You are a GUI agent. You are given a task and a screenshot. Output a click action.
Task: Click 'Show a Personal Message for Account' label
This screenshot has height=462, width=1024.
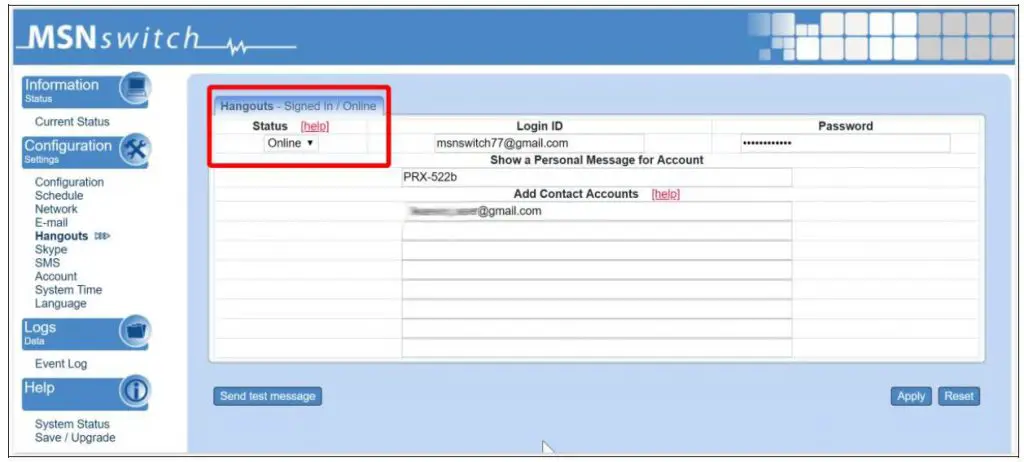pyautogui.click(x=597, y=160)
